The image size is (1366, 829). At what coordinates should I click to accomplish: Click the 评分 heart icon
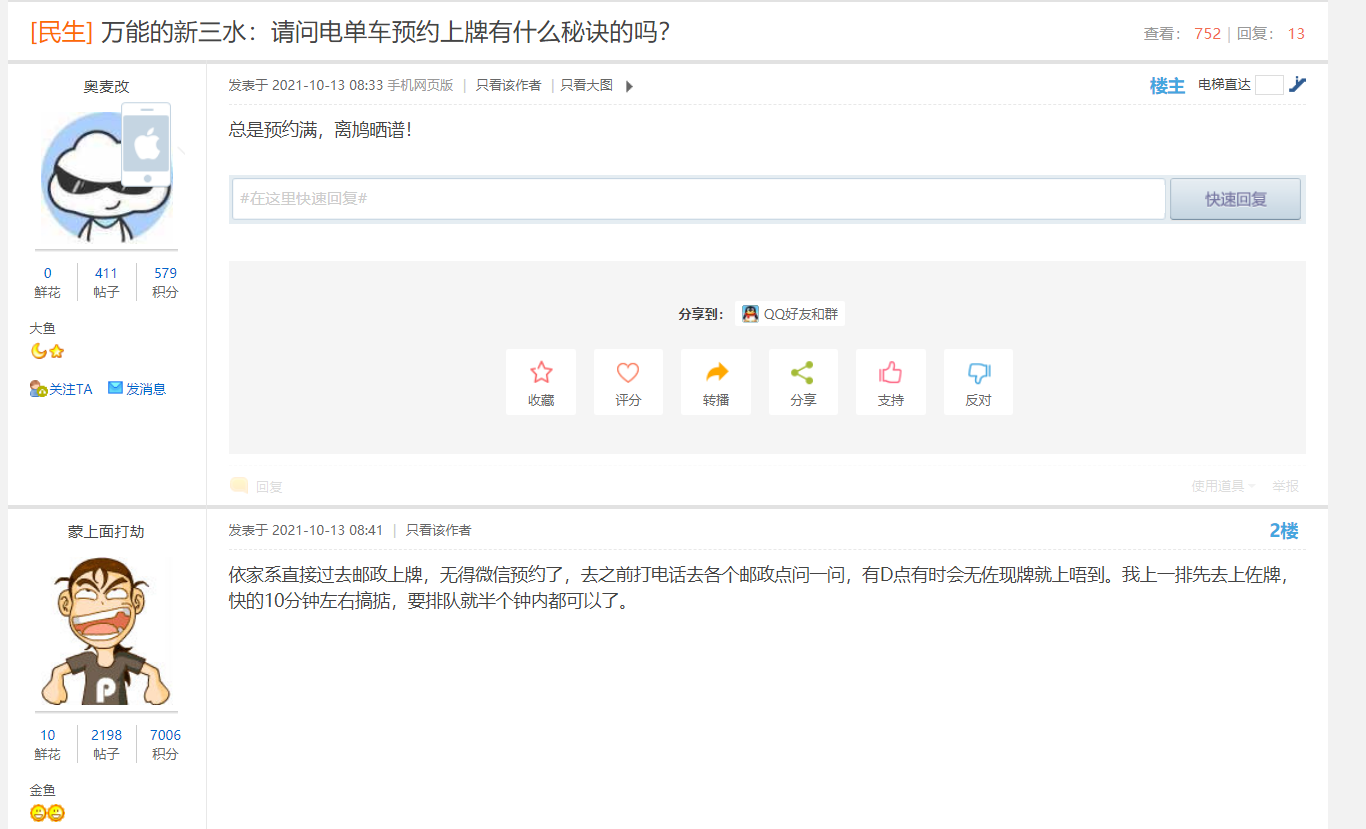point(628,373)
